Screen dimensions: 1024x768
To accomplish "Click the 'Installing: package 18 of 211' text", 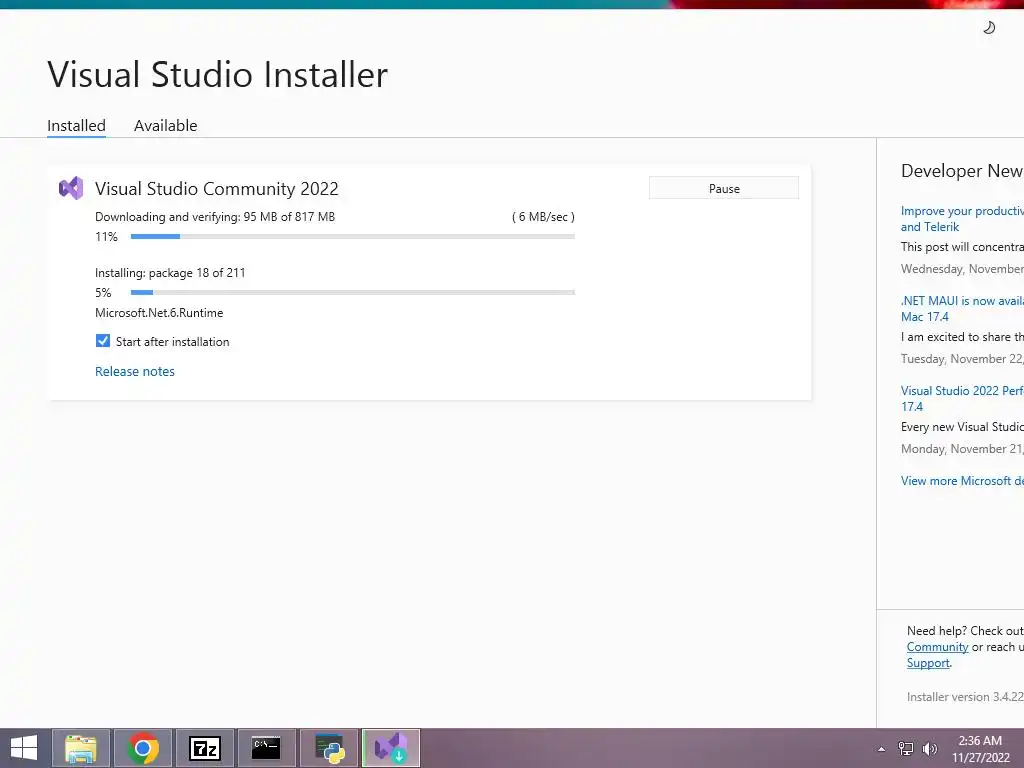I will [170, 273].
